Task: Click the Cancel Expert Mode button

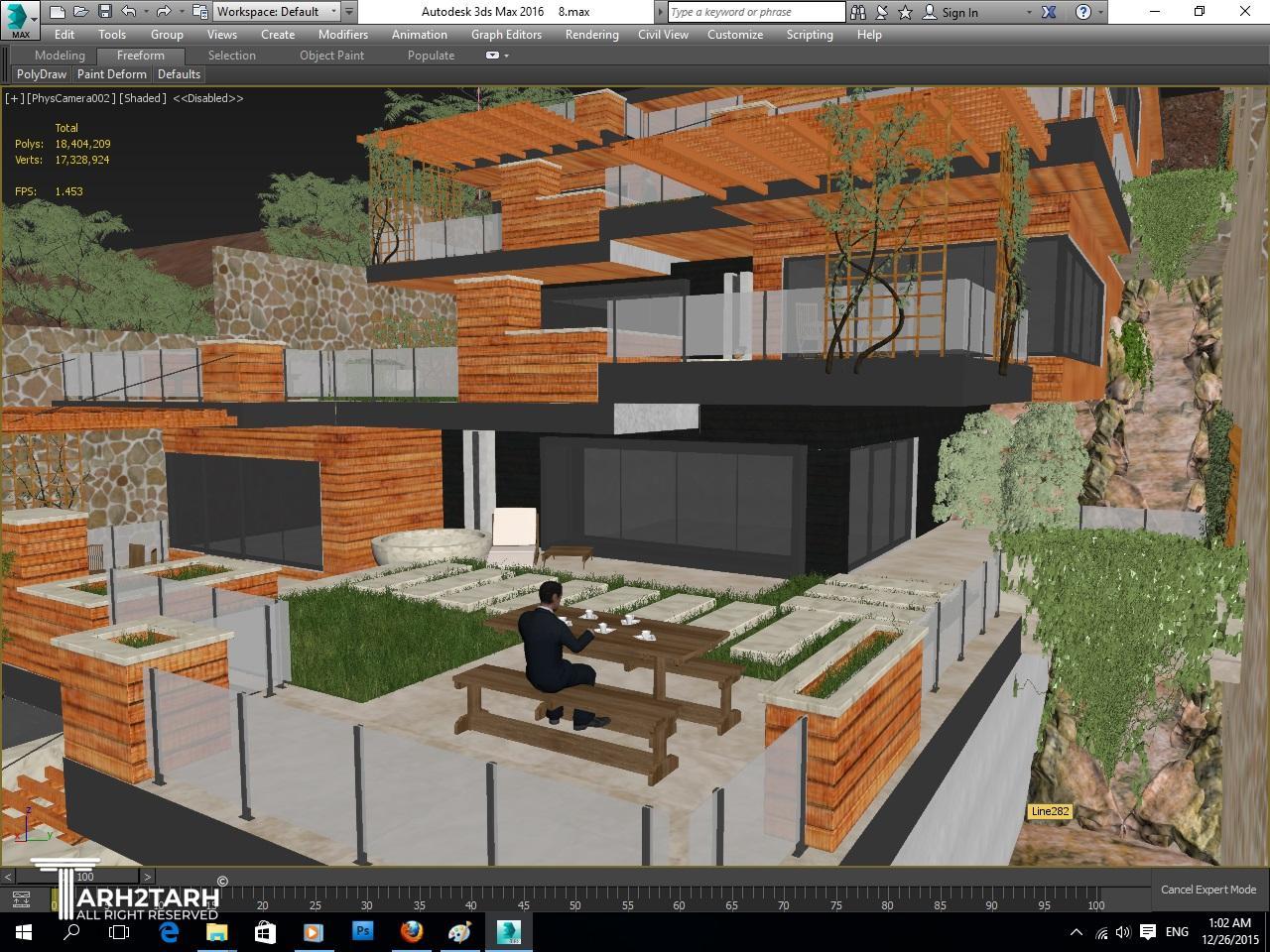Action: click(1207, 890)
